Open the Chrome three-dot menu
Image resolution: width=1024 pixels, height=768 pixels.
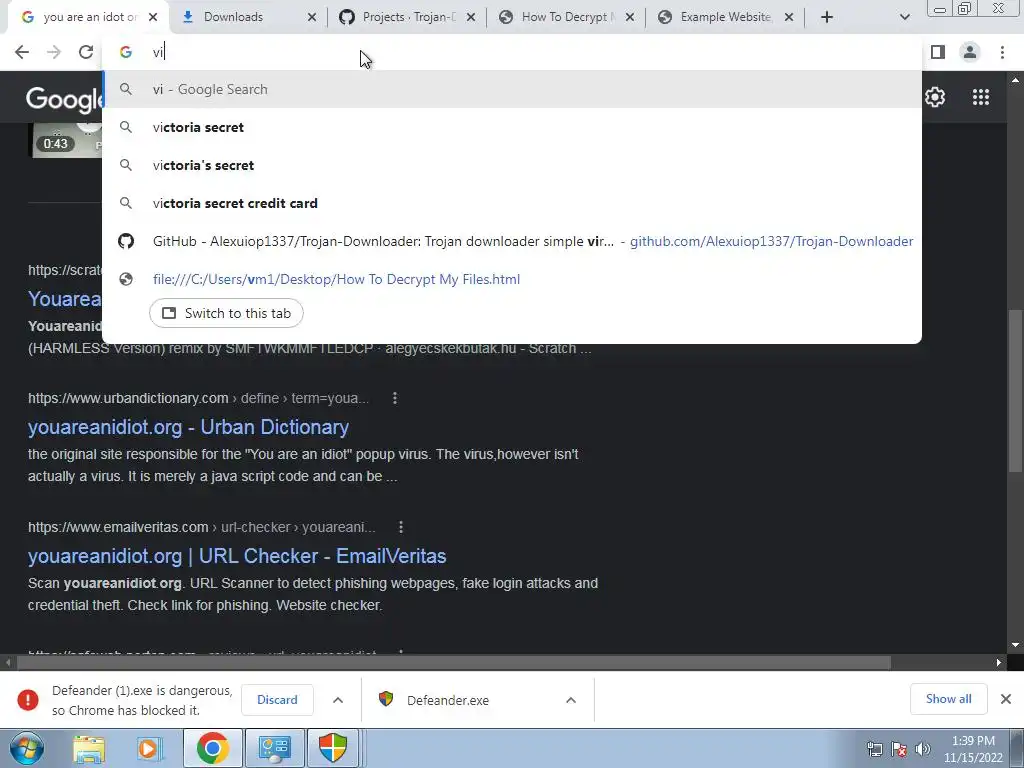[1002, 52]
